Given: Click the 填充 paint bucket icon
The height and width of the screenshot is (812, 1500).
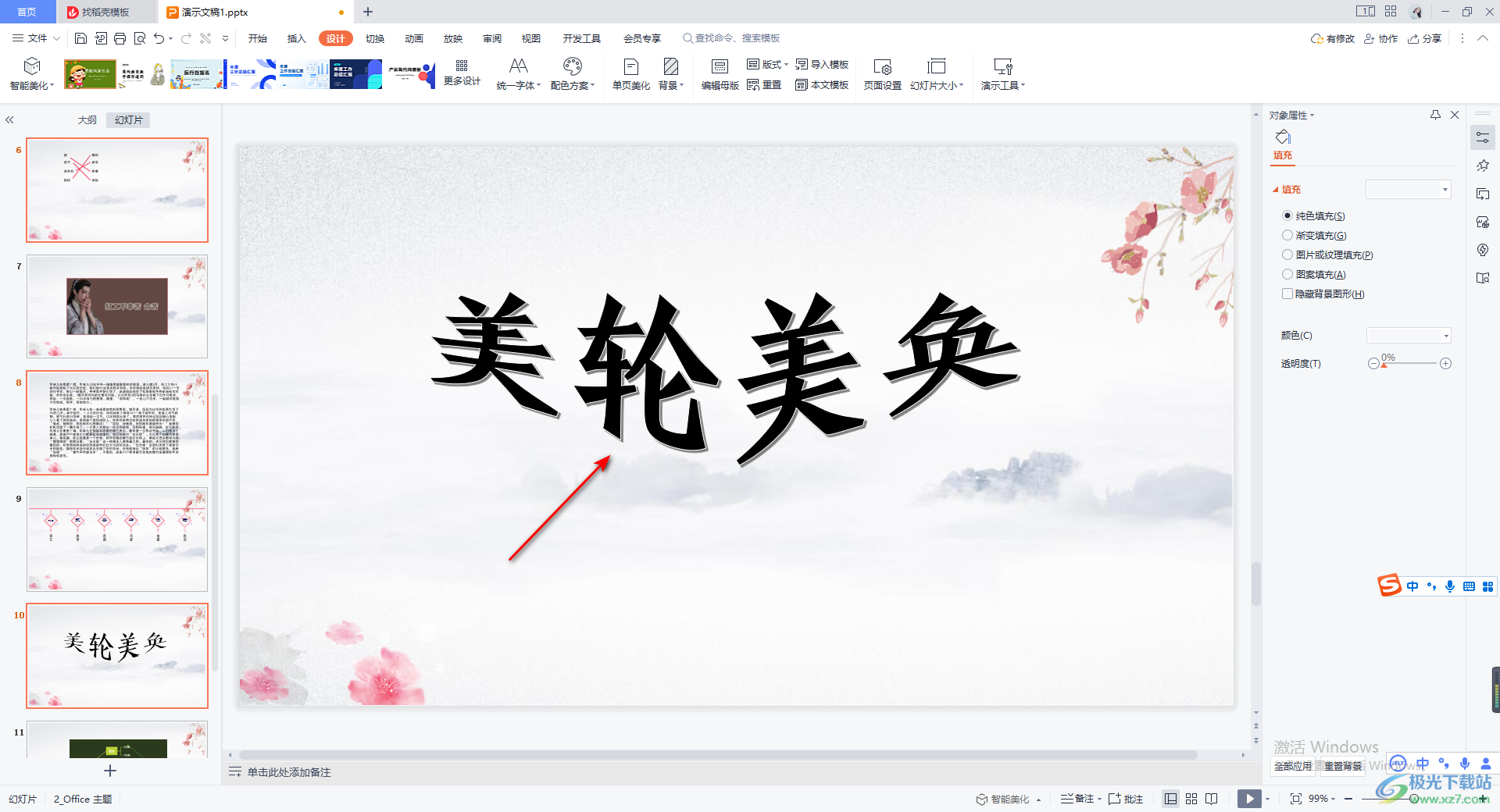Looking at the screenshot, I should coord(1283,137).
